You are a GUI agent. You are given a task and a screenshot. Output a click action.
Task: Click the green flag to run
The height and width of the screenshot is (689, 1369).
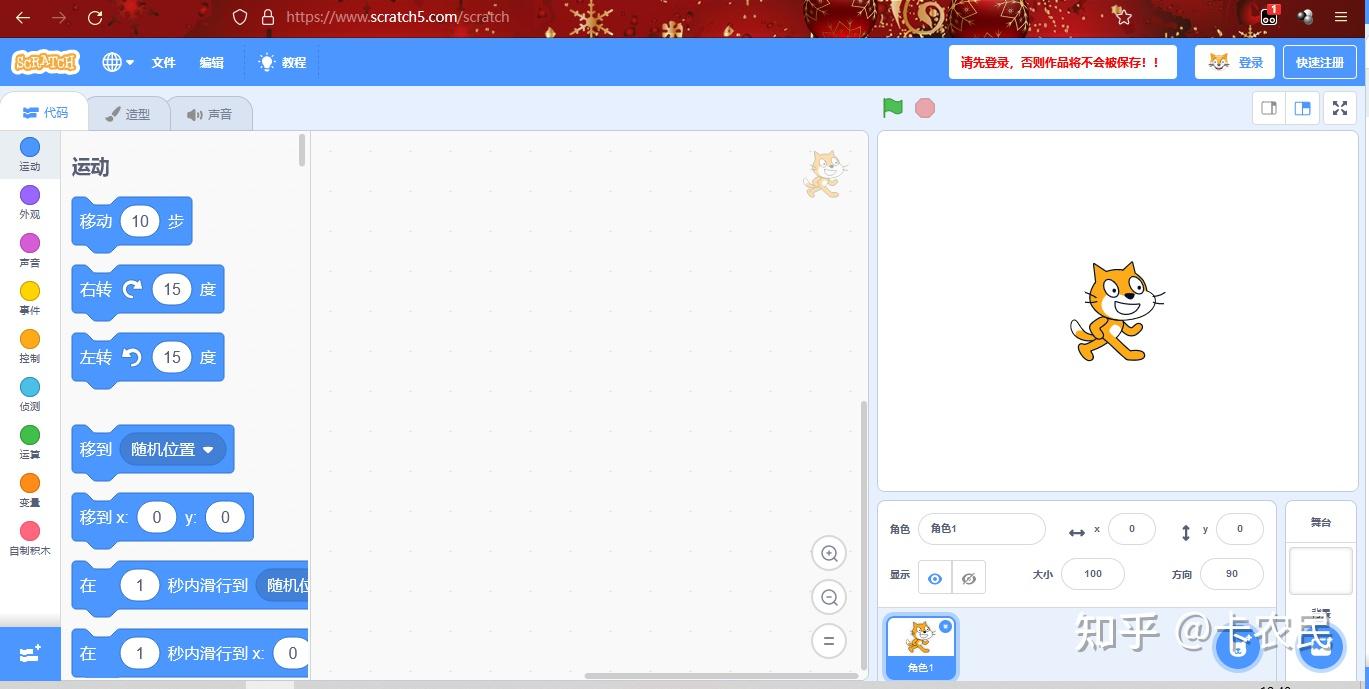pyautogui.click(x=893, y=108)
